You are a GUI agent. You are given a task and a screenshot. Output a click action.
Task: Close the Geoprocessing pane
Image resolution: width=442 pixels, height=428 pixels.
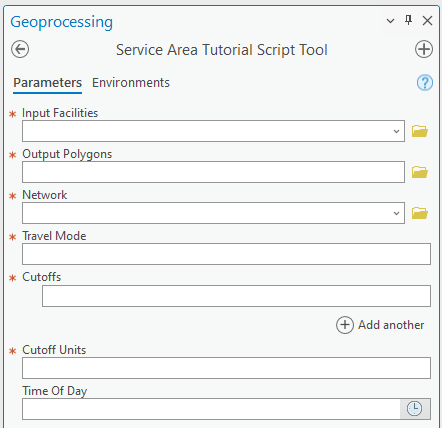[x=427, y=21]
